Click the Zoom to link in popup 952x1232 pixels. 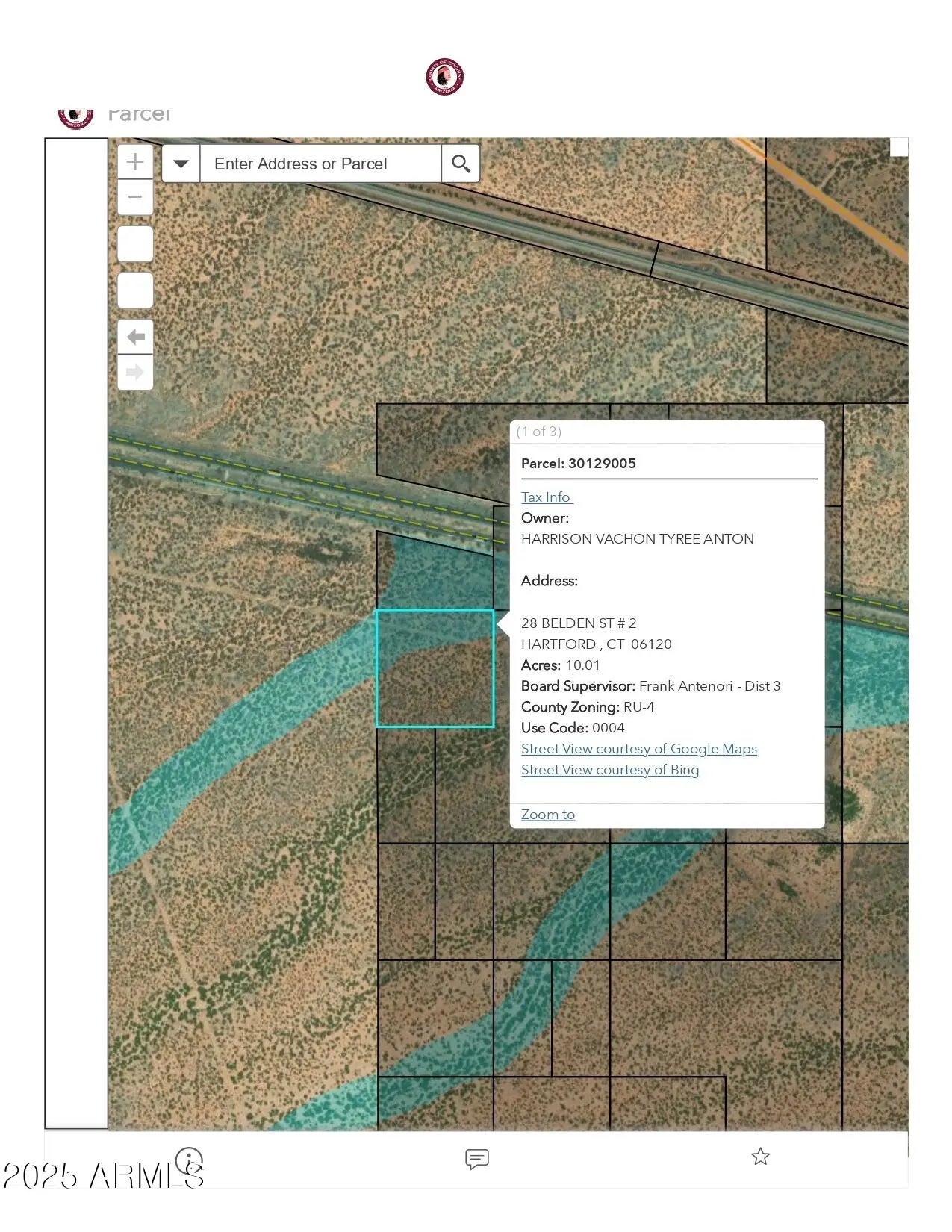tap(547, 815)
